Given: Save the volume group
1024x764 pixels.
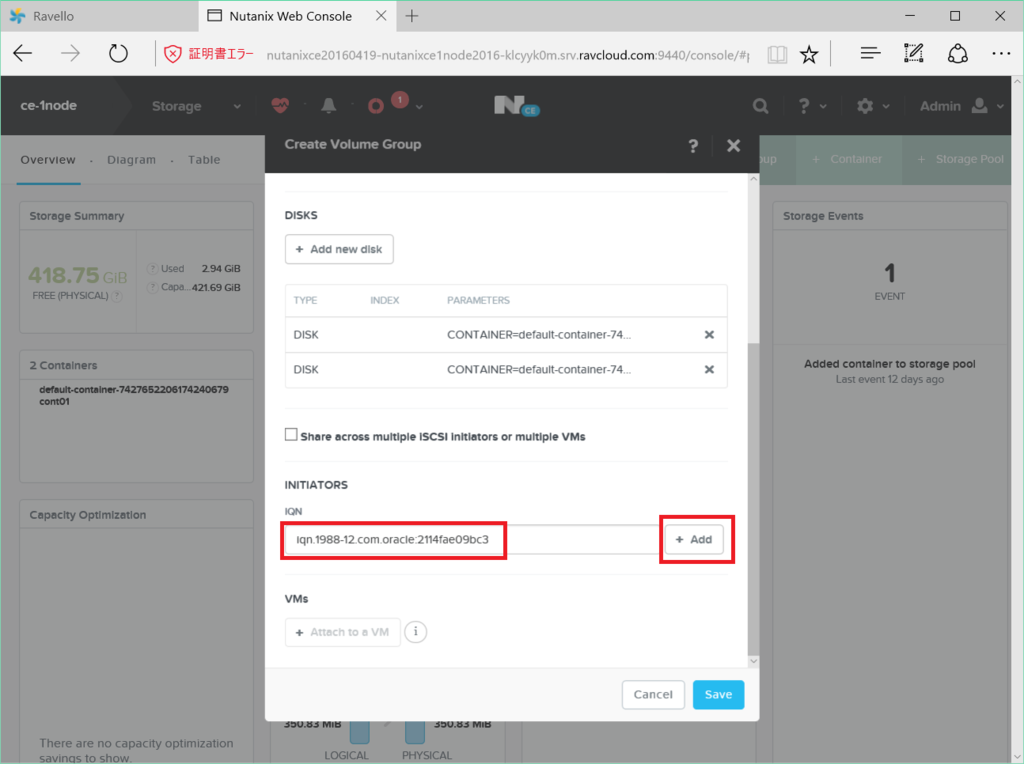Looking at the screenshot, I should (718, 695).
